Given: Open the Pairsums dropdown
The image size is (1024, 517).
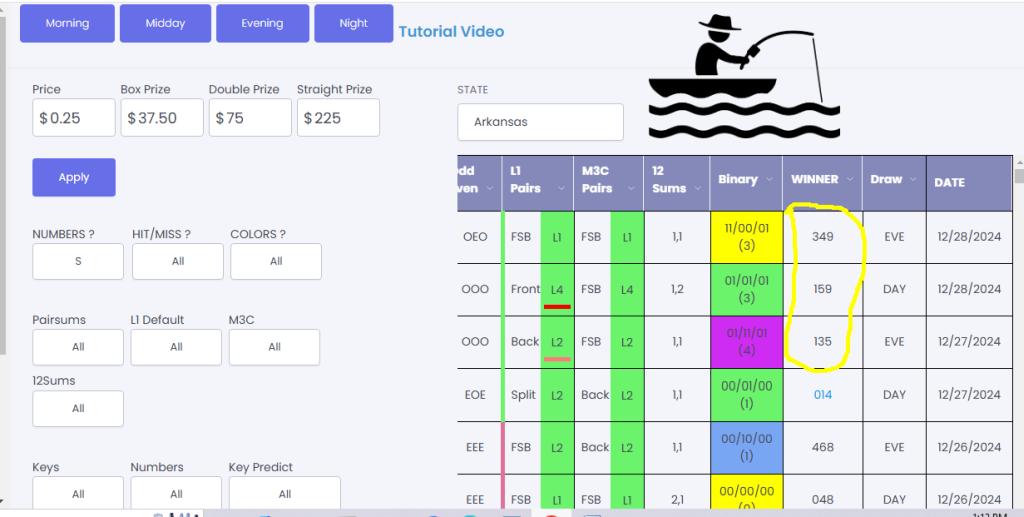Looking at the screenshot, I should pyautogui.click(x=78, y=347).
